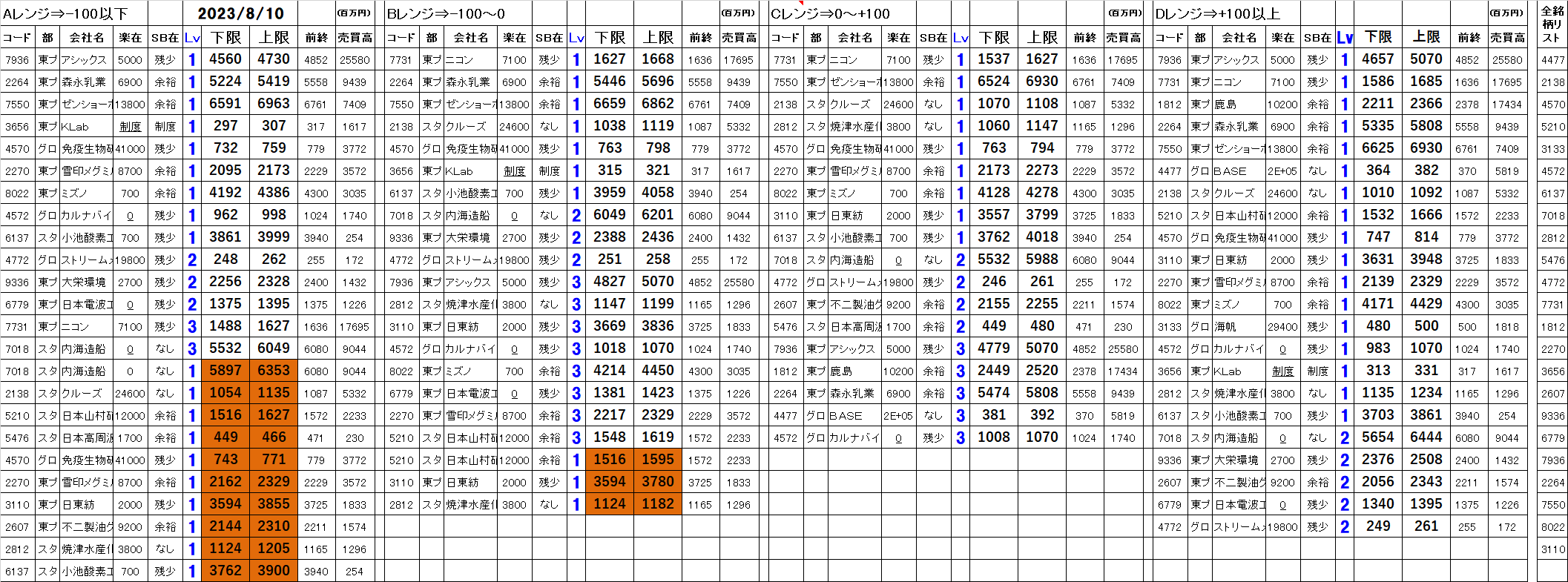
Task: Click the B range upper limit 1668
Action: [658, 59]
